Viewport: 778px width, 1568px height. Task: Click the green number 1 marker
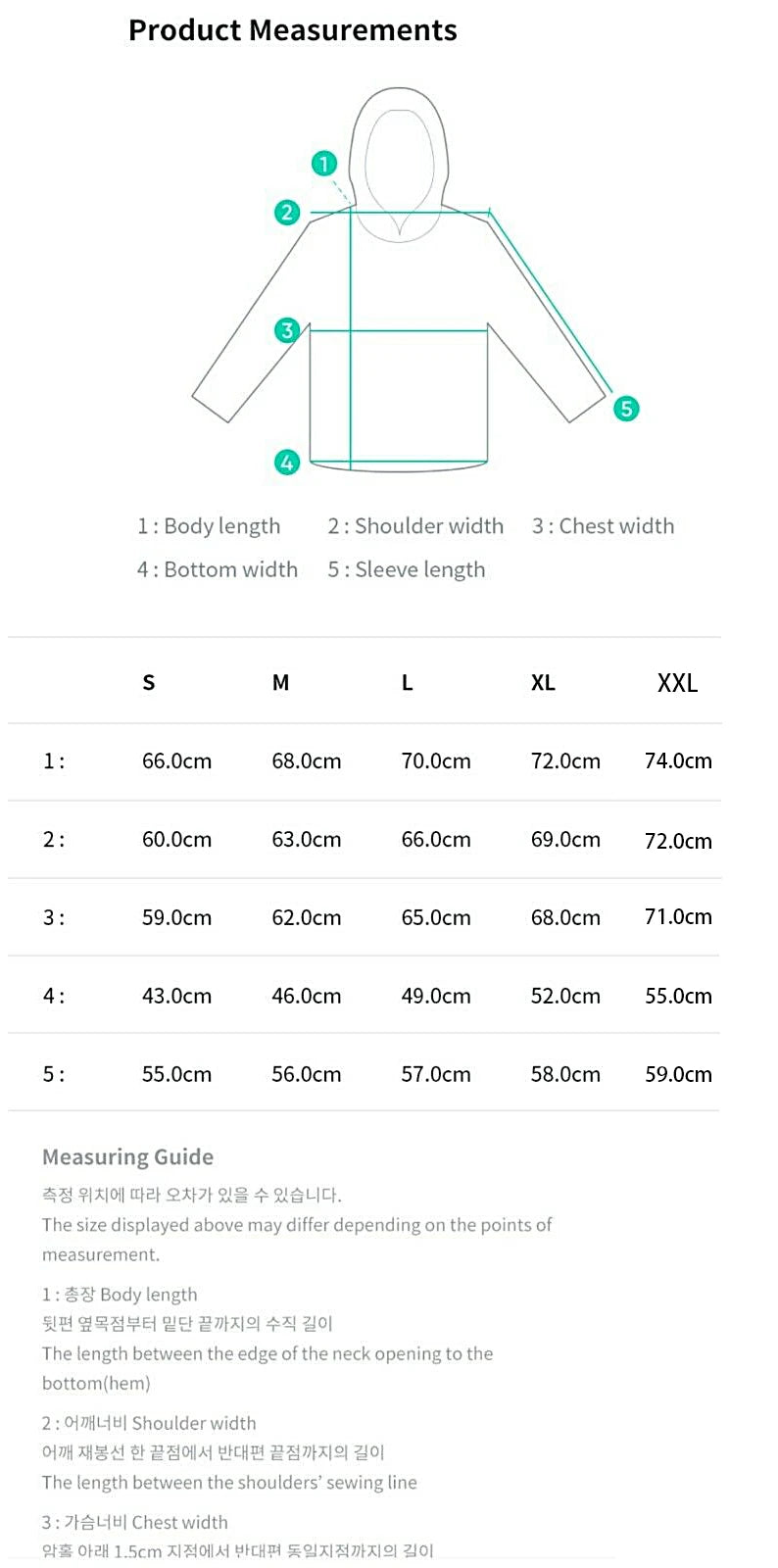click(x=324, y=164)
